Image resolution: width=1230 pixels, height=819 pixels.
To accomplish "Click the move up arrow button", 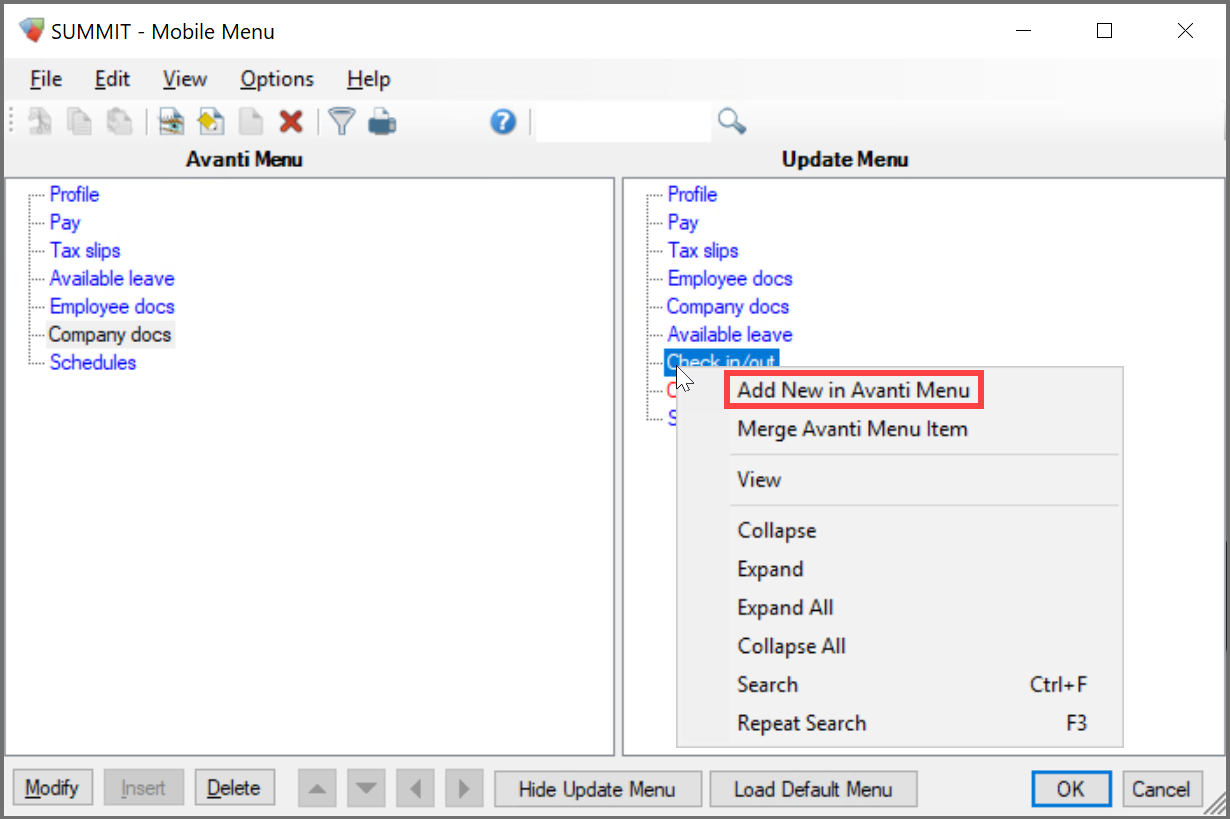I will (318, 788).
